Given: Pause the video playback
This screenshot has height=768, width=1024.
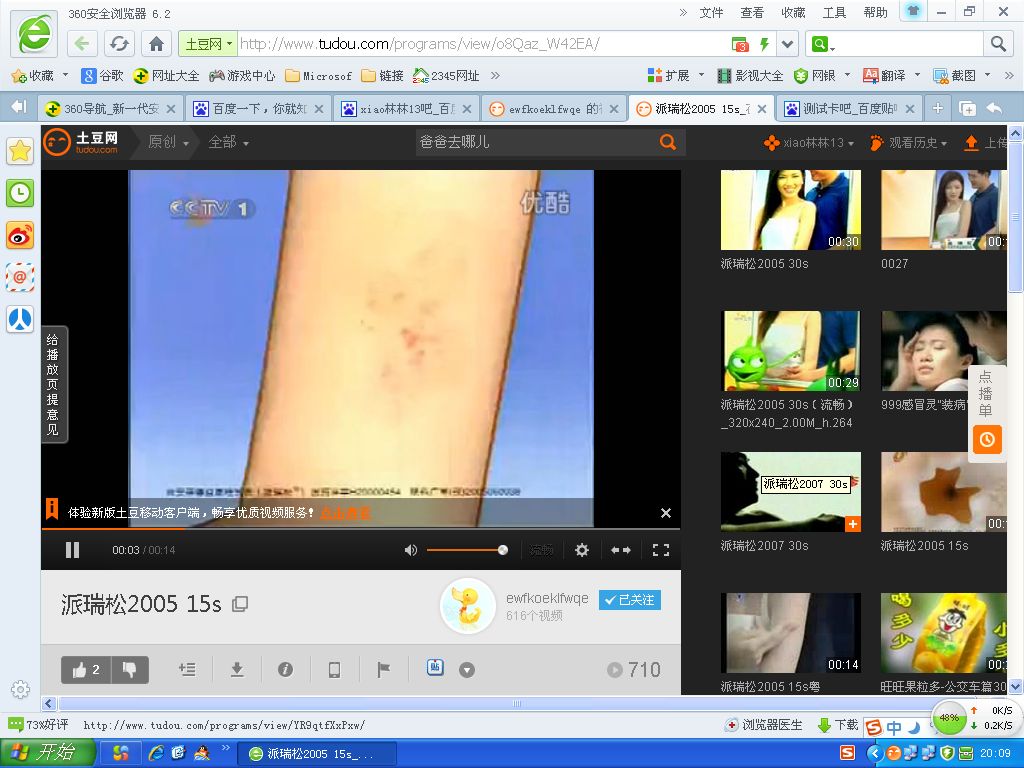Looking at the screenshot, I should [x=72, y=550].
